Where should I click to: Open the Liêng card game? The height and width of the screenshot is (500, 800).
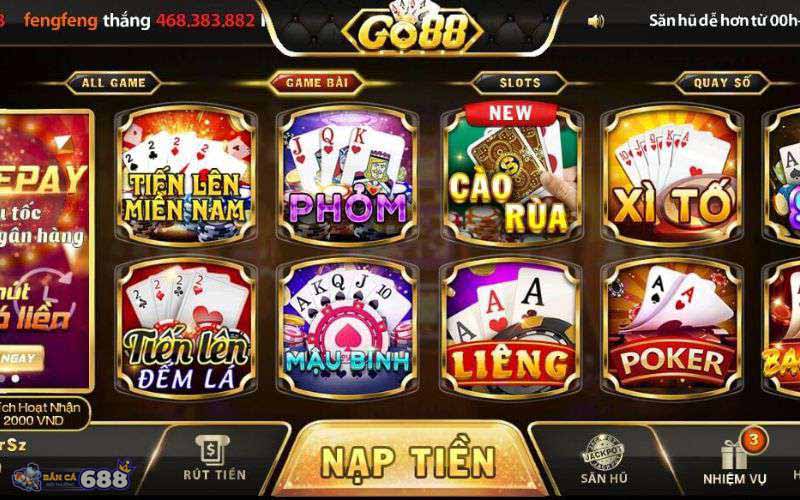(x=511, y=329)
